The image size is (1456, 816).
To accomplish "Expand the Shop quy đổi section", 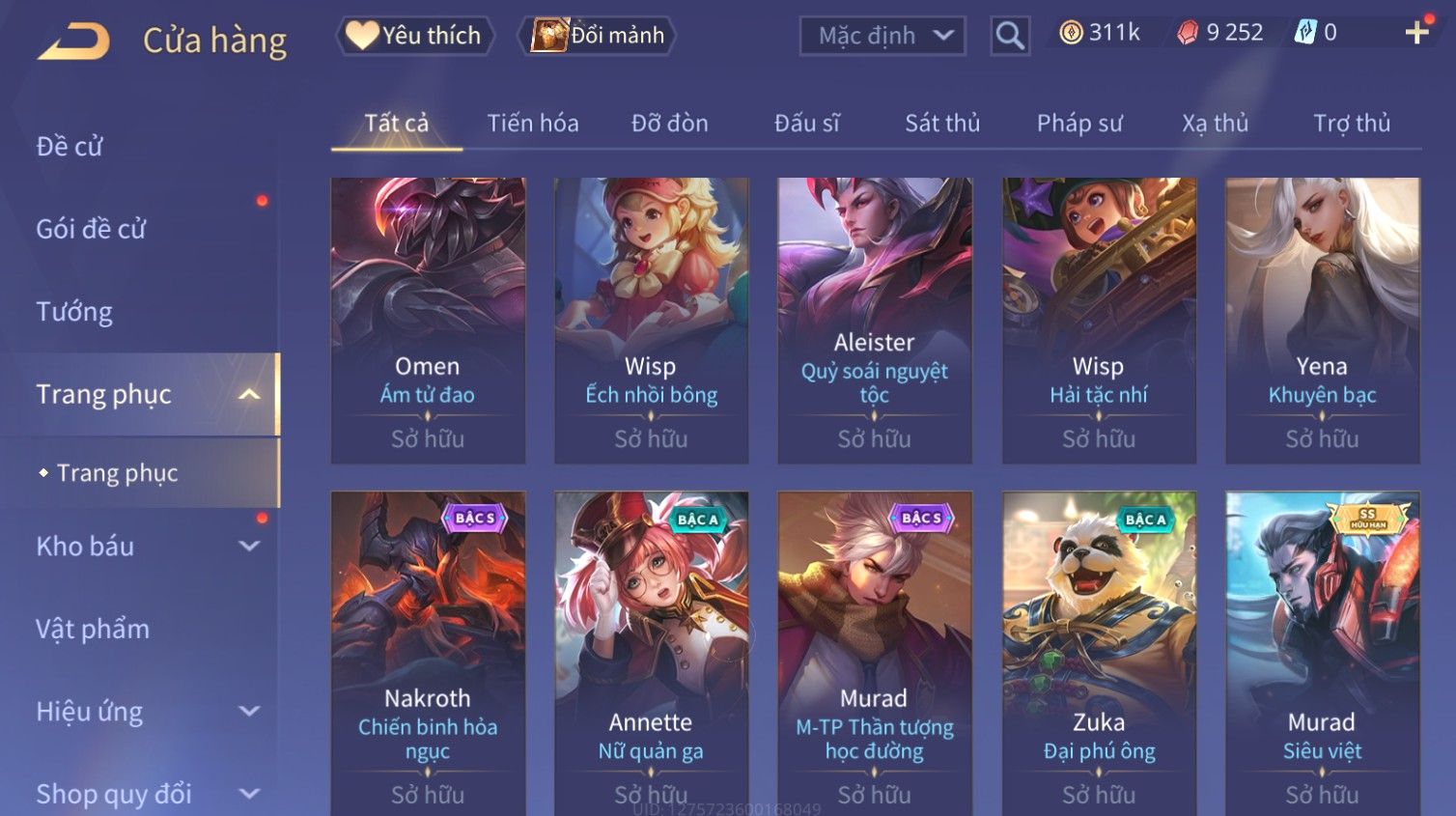I will [249, 794].
